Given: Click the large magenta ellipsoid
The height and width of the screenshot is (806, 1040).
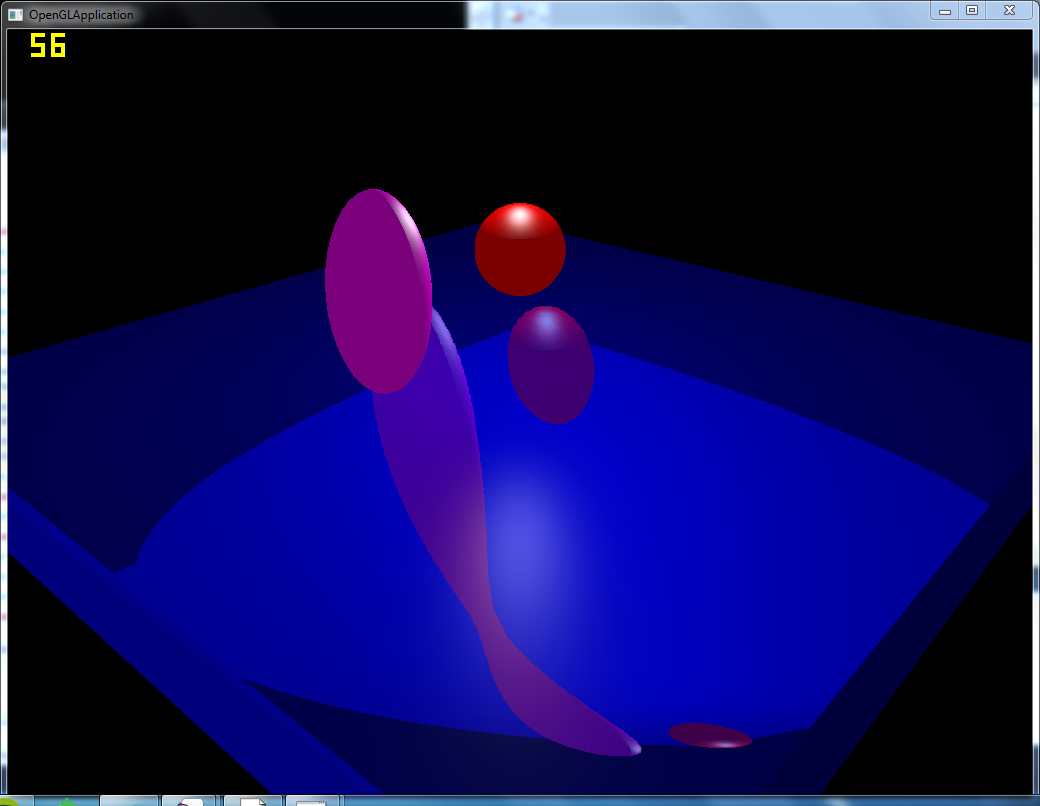Looking at the screenshot, I should 377,289.
